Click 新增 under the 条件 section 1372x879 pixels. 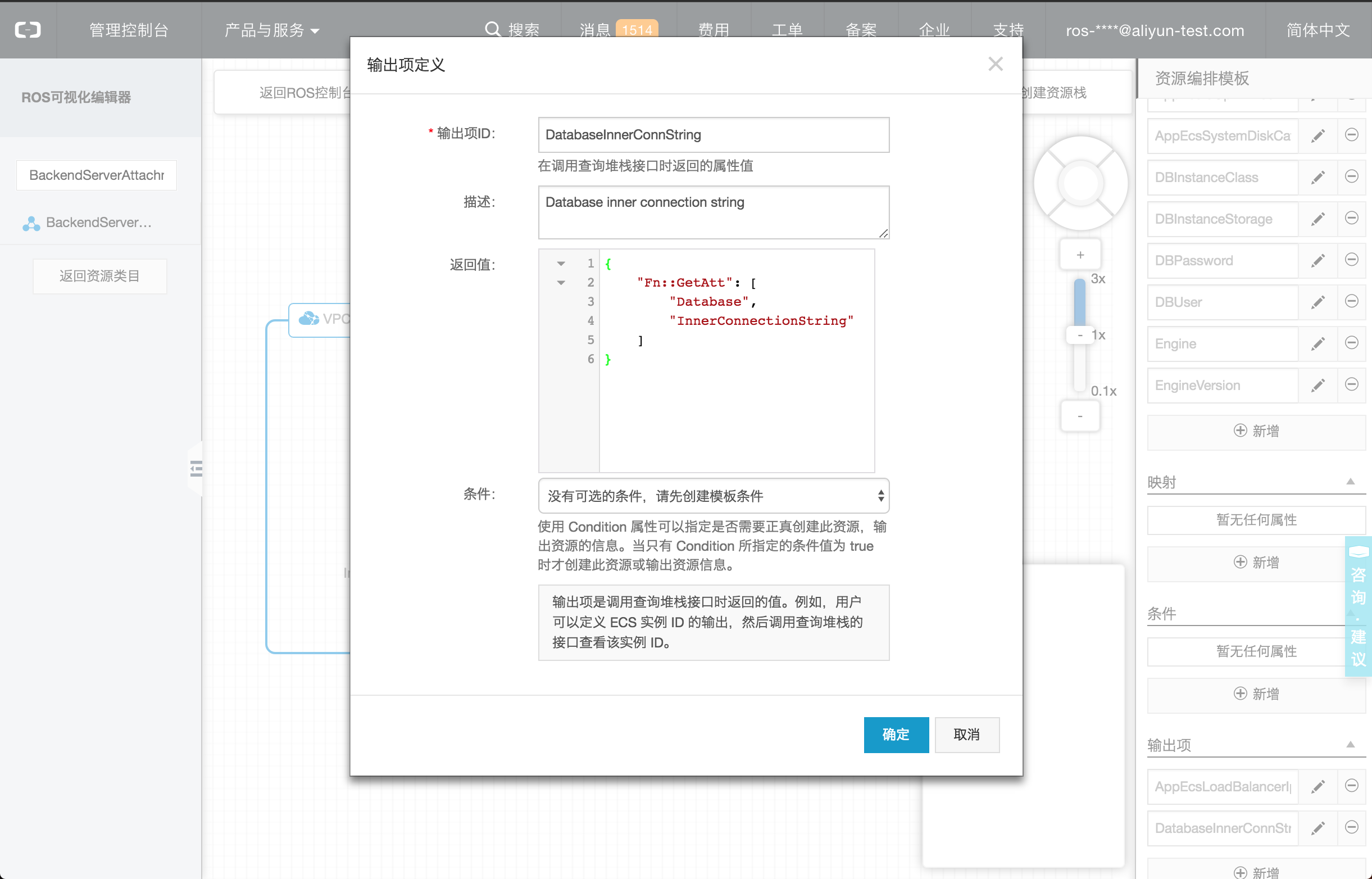pyautogui.click(x=1256, y=694)
